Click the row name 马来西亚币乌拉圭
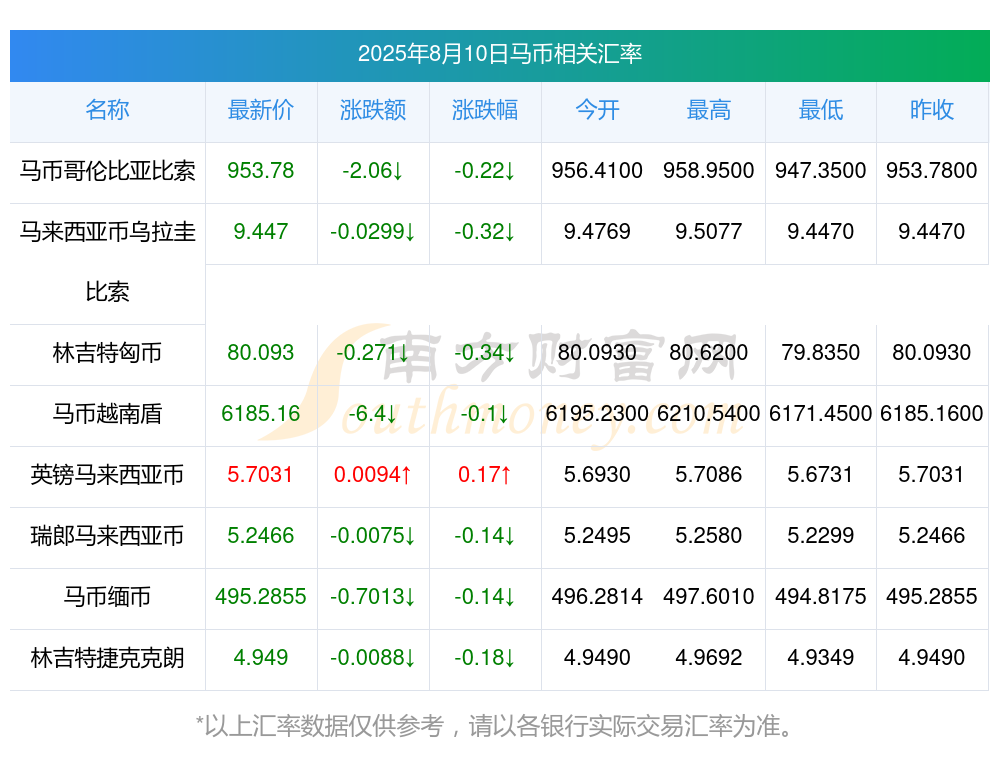This screenshot has width=1000, height=757. point(107,232)
